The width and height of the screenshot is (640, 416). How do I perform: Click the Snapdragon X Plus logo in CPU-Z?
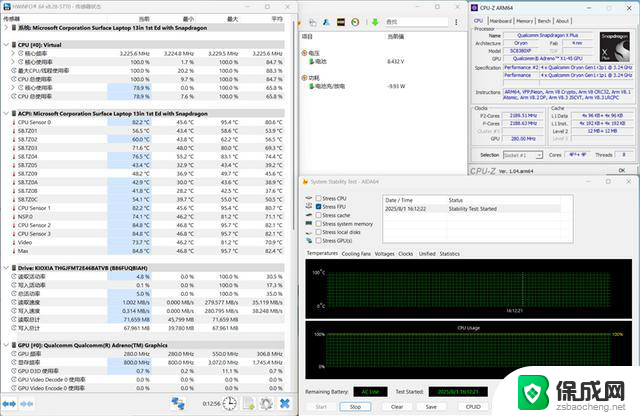[x=615, y=47]
